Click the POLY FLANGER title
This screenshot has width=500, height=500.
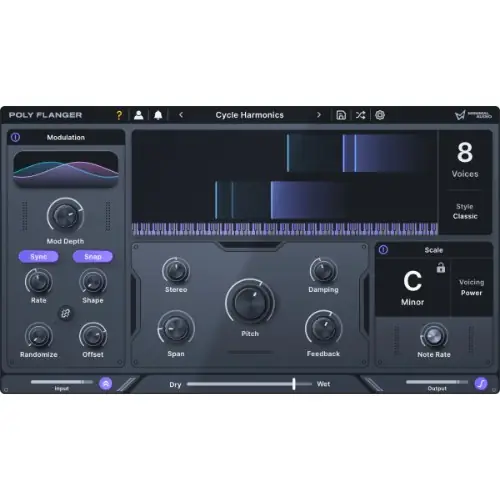pyautogui.click(x=45, y=115)
